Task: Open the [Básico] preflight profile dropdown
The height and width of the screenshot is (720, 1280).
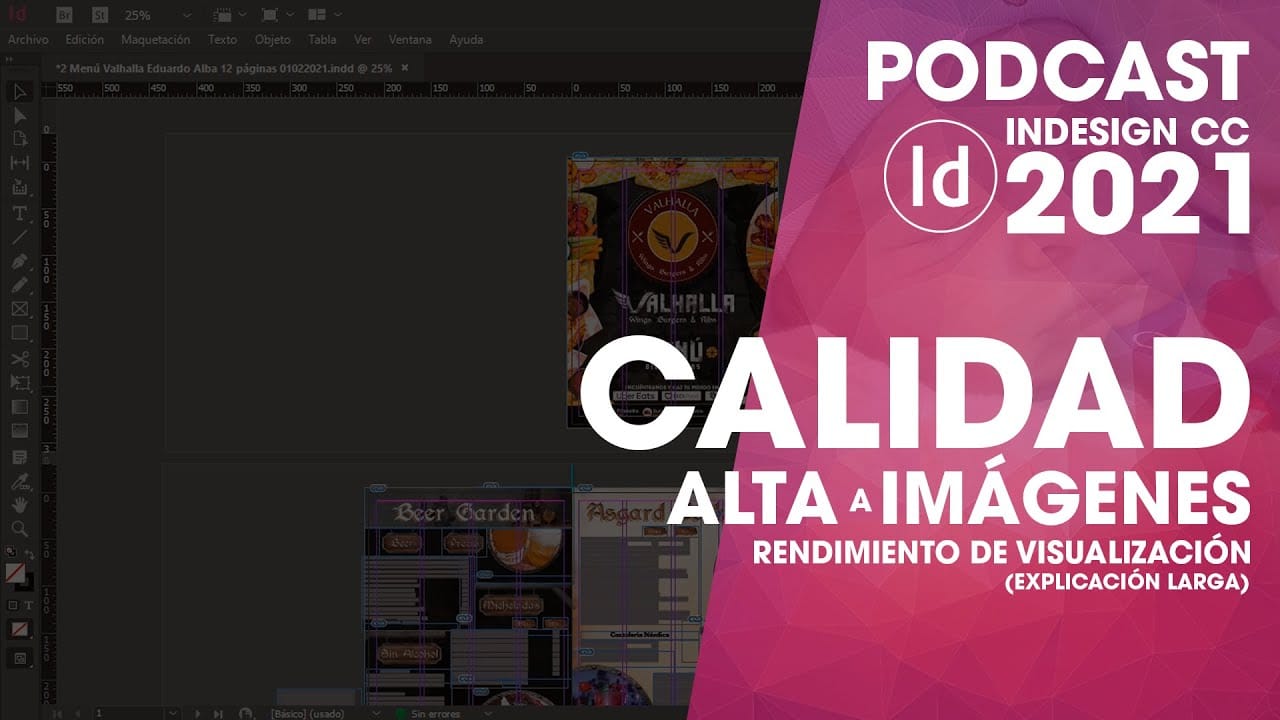Action: coord(378,714)
